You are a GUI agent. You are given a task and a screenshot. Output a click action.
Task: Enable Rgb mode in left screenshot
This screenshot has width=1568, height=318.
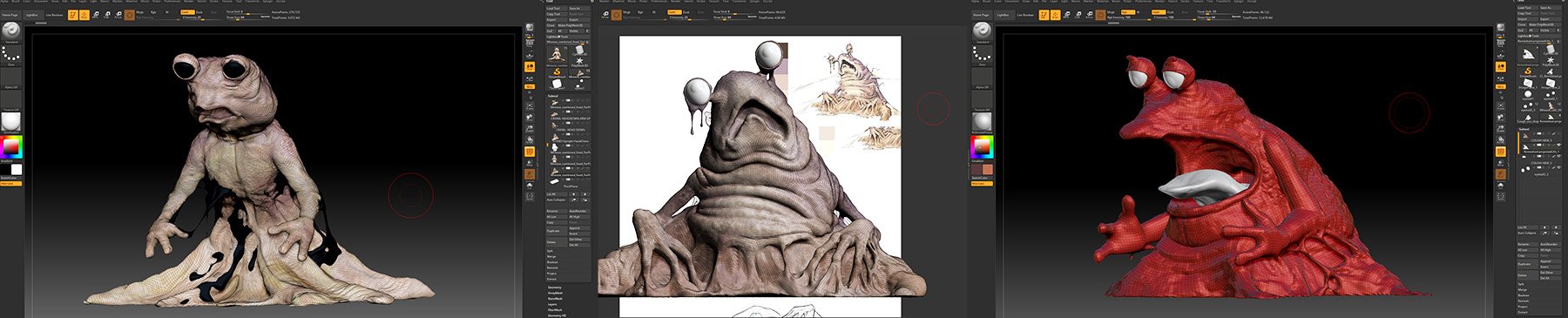pyautogui.click(x=153, y=12)
